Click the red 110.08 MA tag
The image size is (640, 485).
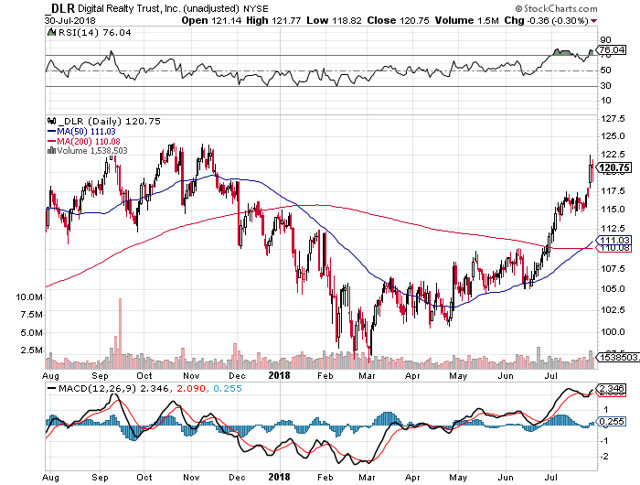point(614,248)
